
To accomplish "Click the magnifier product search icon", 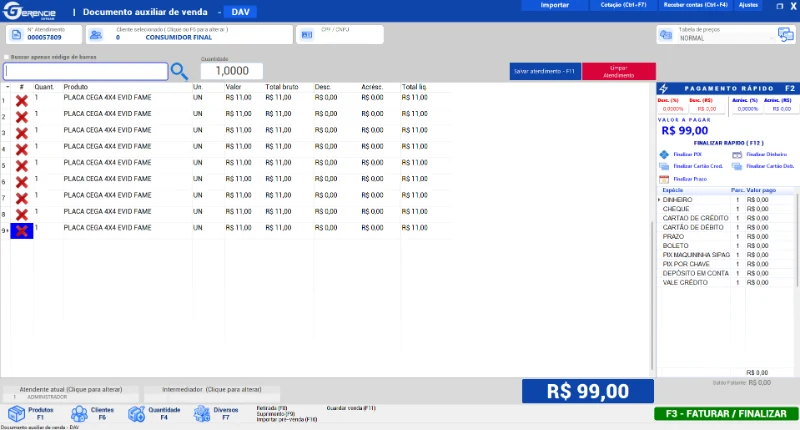I will tap(179, 71).
